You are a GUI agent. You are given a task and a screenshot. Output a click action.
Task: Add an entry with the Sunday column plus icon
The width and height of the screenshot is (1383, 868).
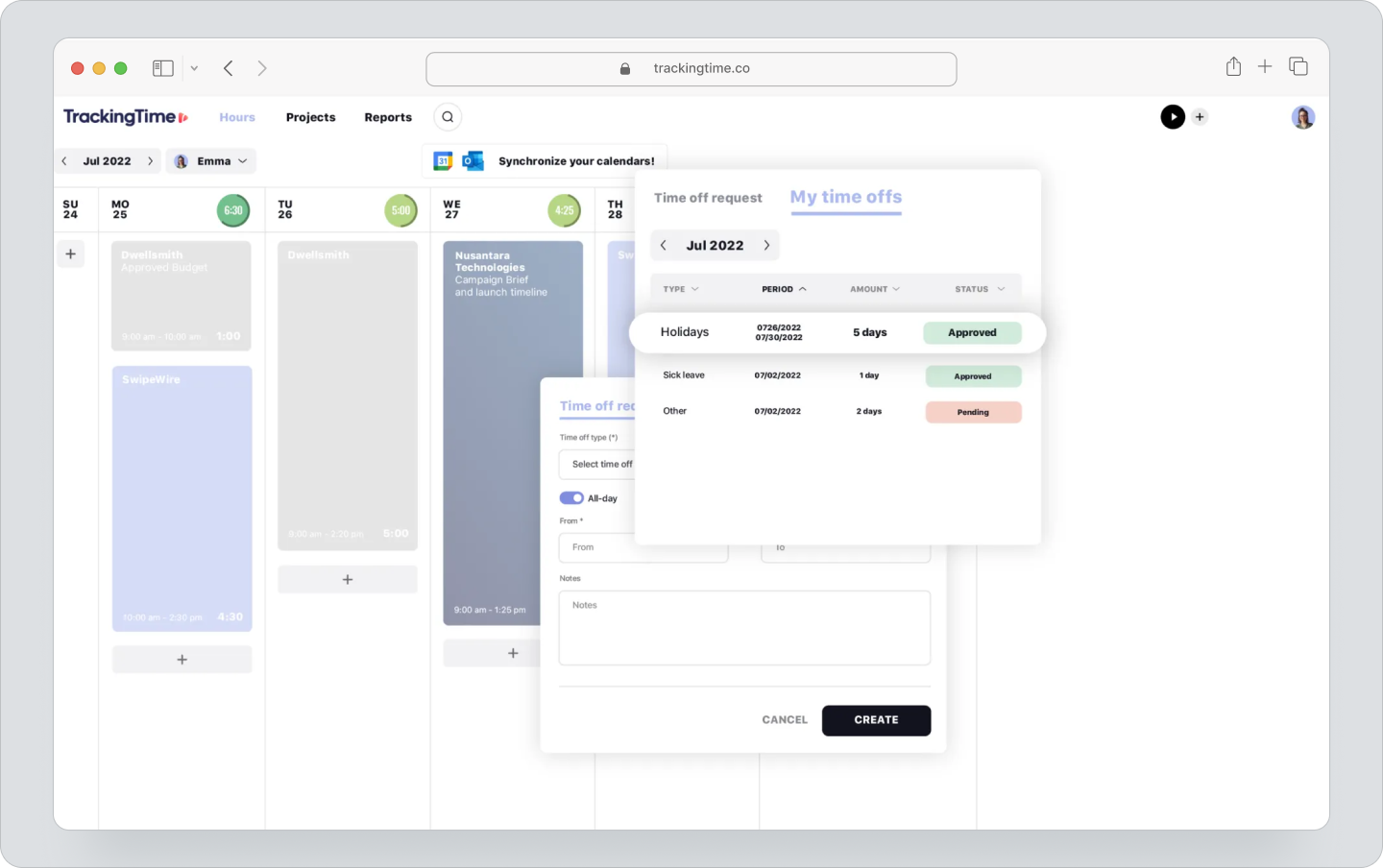[70, 253]
